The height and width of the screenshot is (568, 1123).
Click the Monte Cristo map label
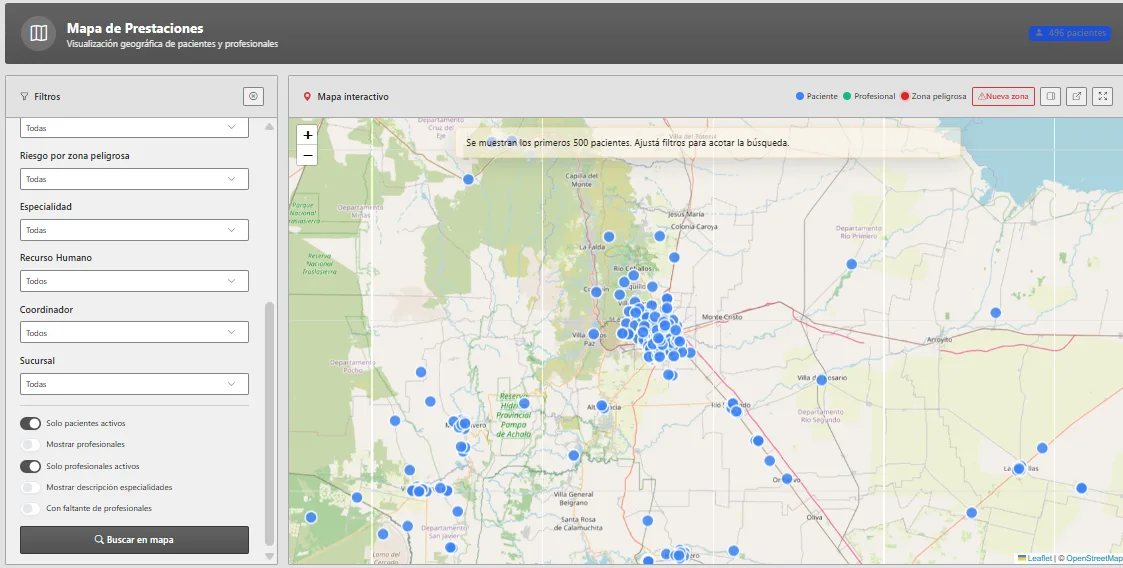click(722, 317)
